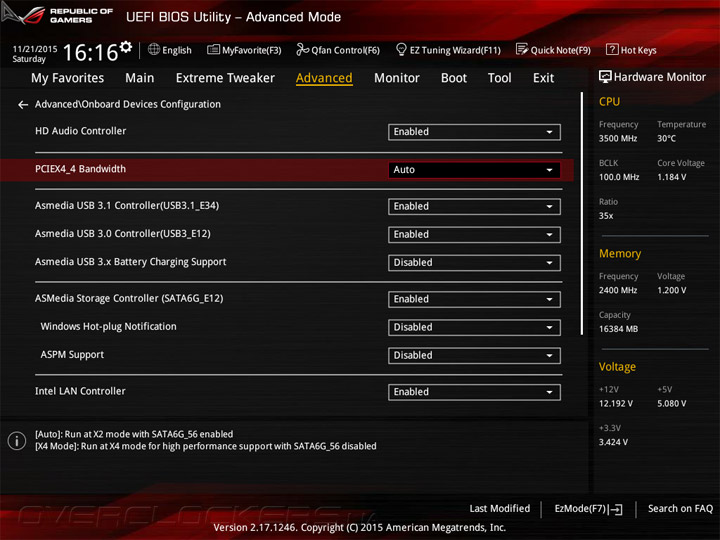Click the vertical scrollbar of settings list
720x540 pixels.
point(582,214)
